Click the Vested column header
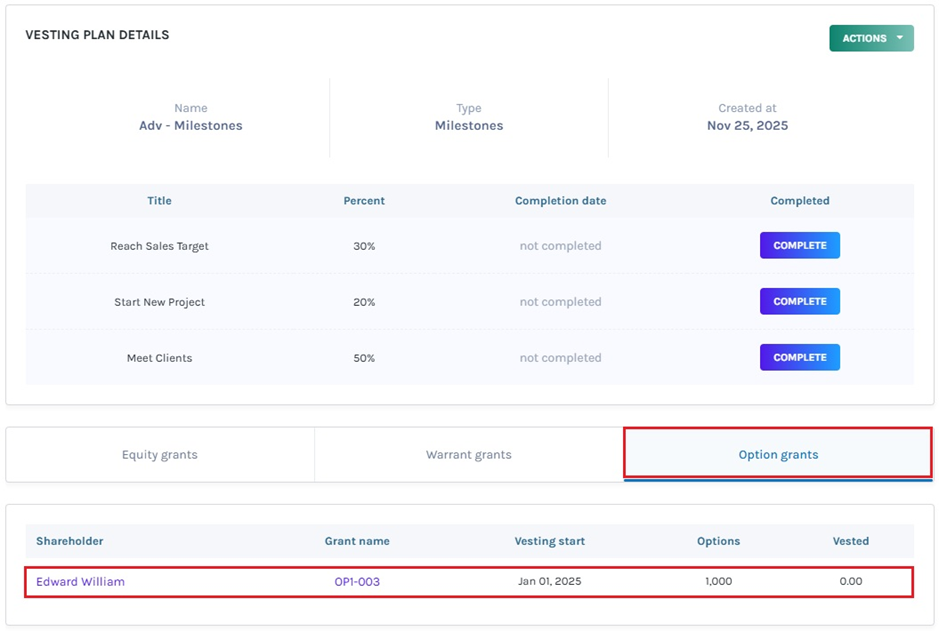This screenshot has width=939, height=631. coord(850,541)
